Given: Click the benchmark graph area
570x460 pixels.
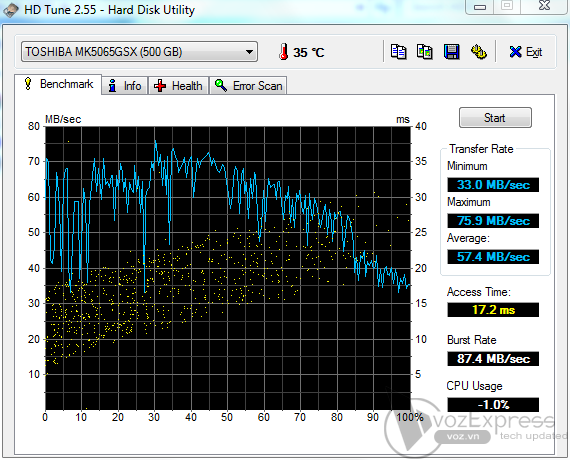Looking at the screenshot, I should click(x=228, y=268).
